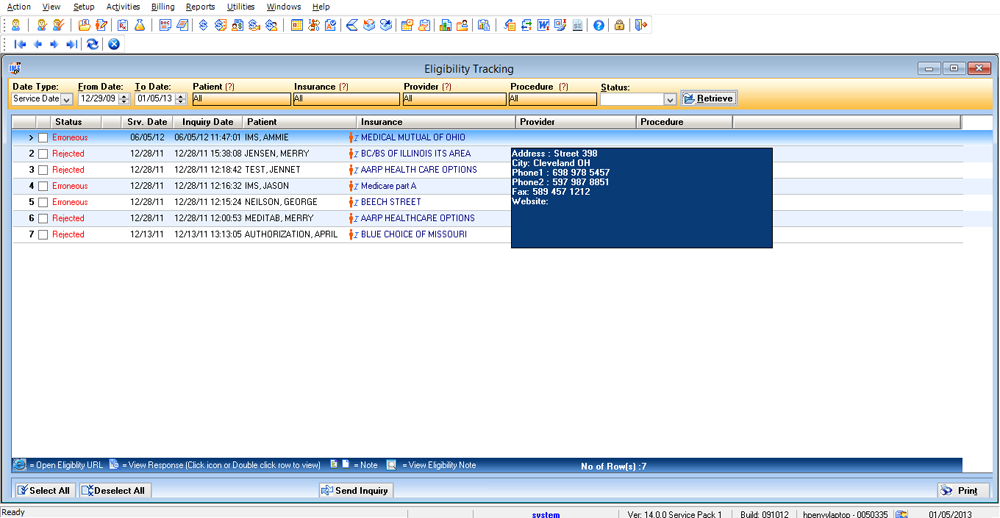Click the scheduler calendar grid icon
The image size is (1000, 518).
pyautogui.click(x=297, y=26)
